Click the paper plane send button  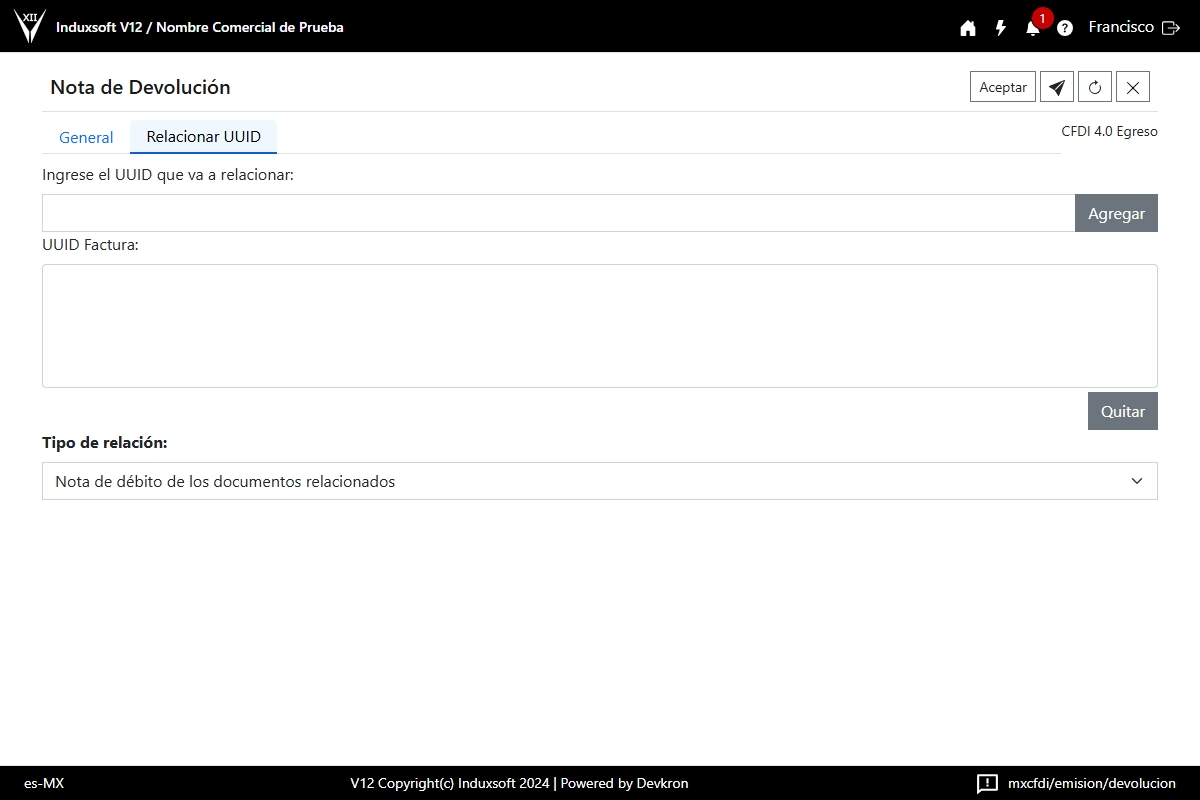(1056, 87)
